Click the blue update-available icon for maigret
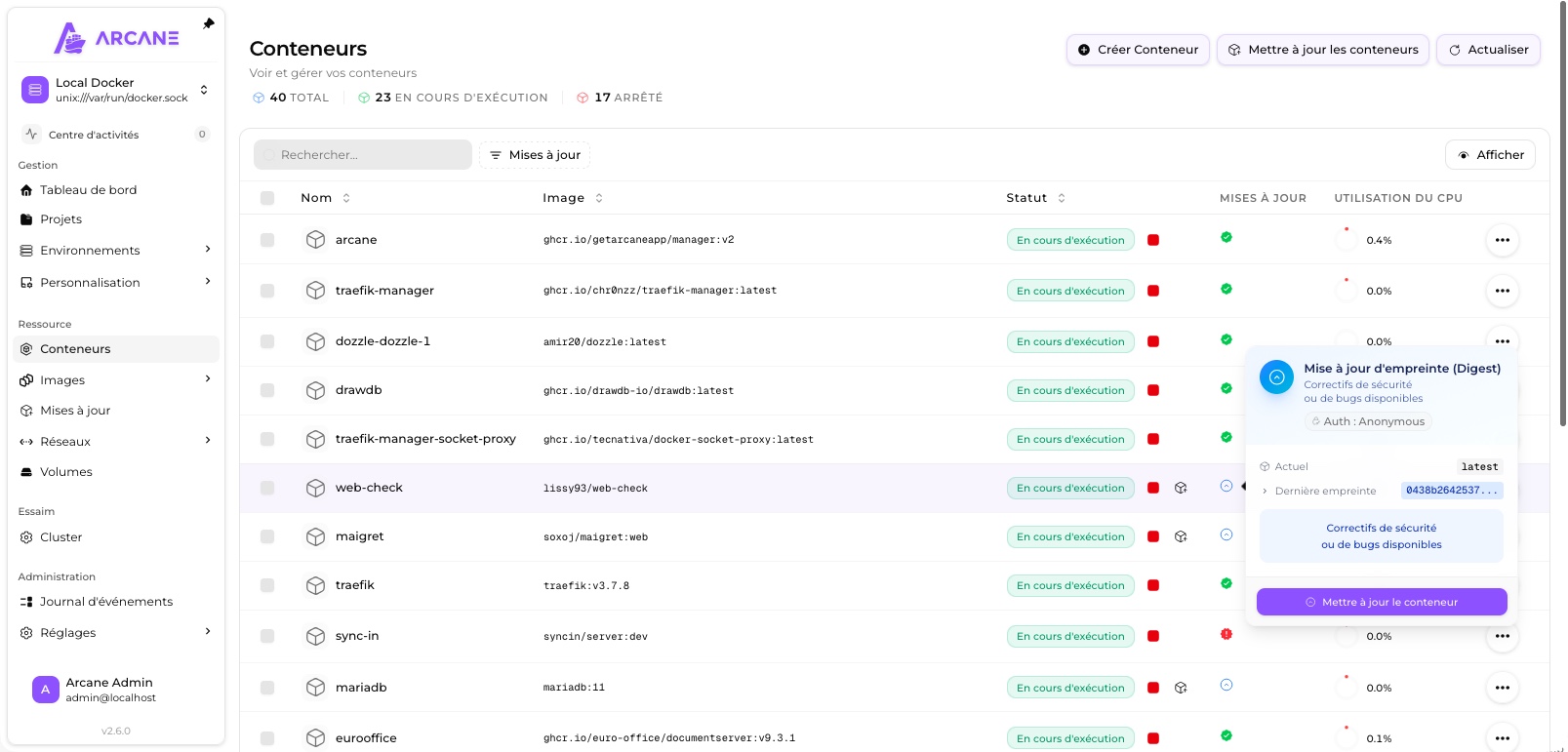The height and width of the screenshot is (752, 1568). (x=1226, y=534)
